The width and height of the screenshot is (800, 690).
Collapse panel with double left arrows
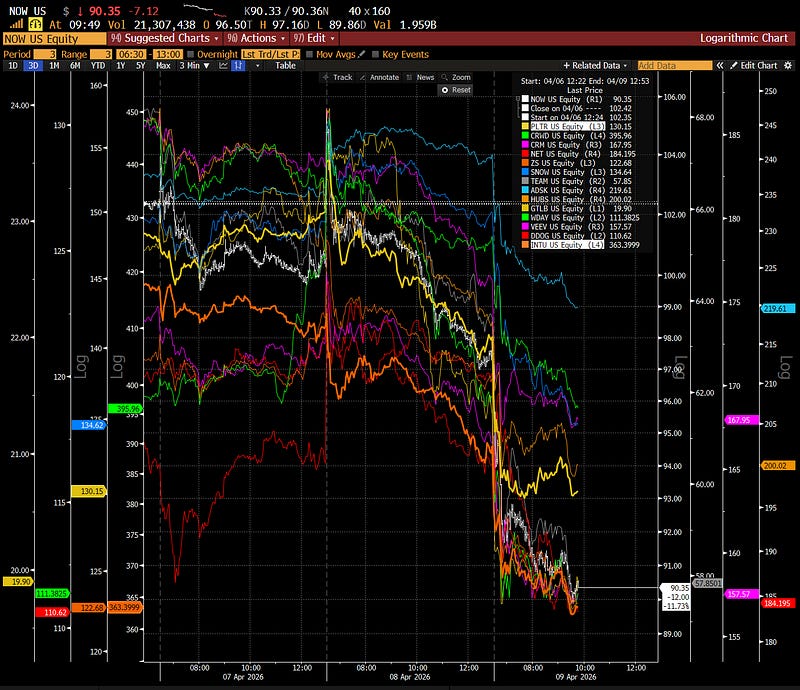[x=720, y=65]
